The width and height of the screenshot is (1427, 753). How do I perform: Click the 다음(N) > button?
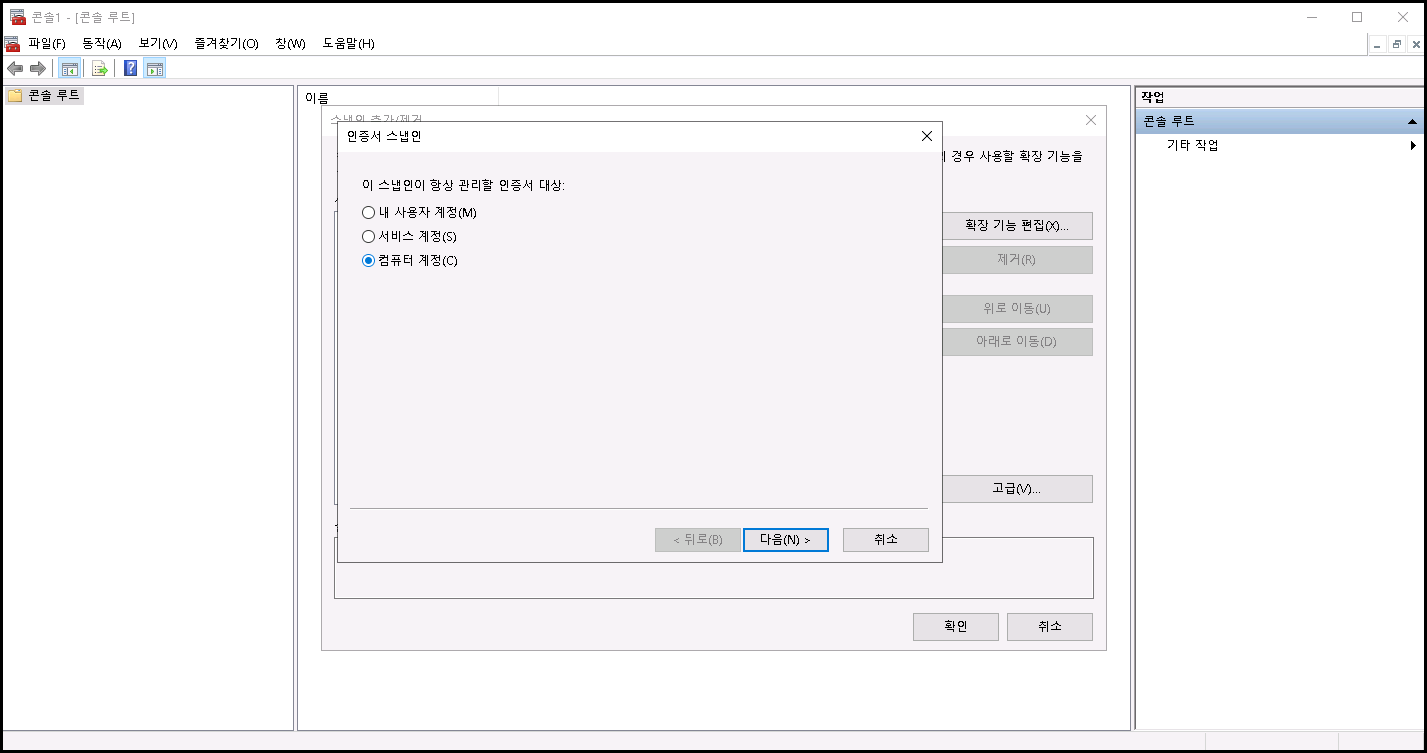[x=785, y=540]
